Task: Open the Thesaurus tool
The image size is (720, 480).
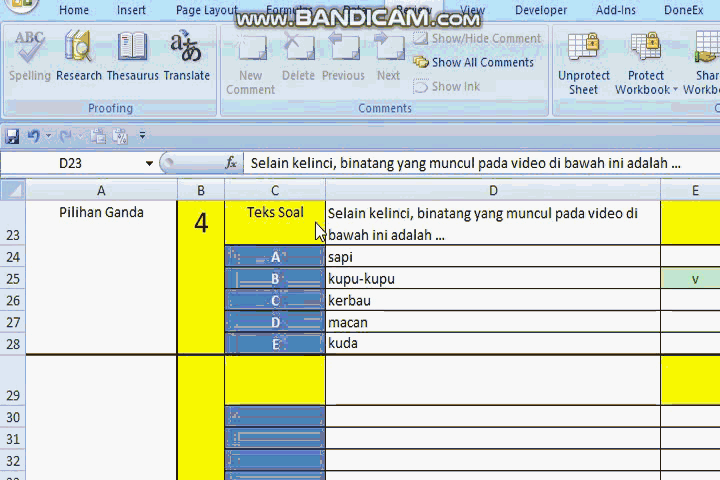Action: [x=132, y=56]
